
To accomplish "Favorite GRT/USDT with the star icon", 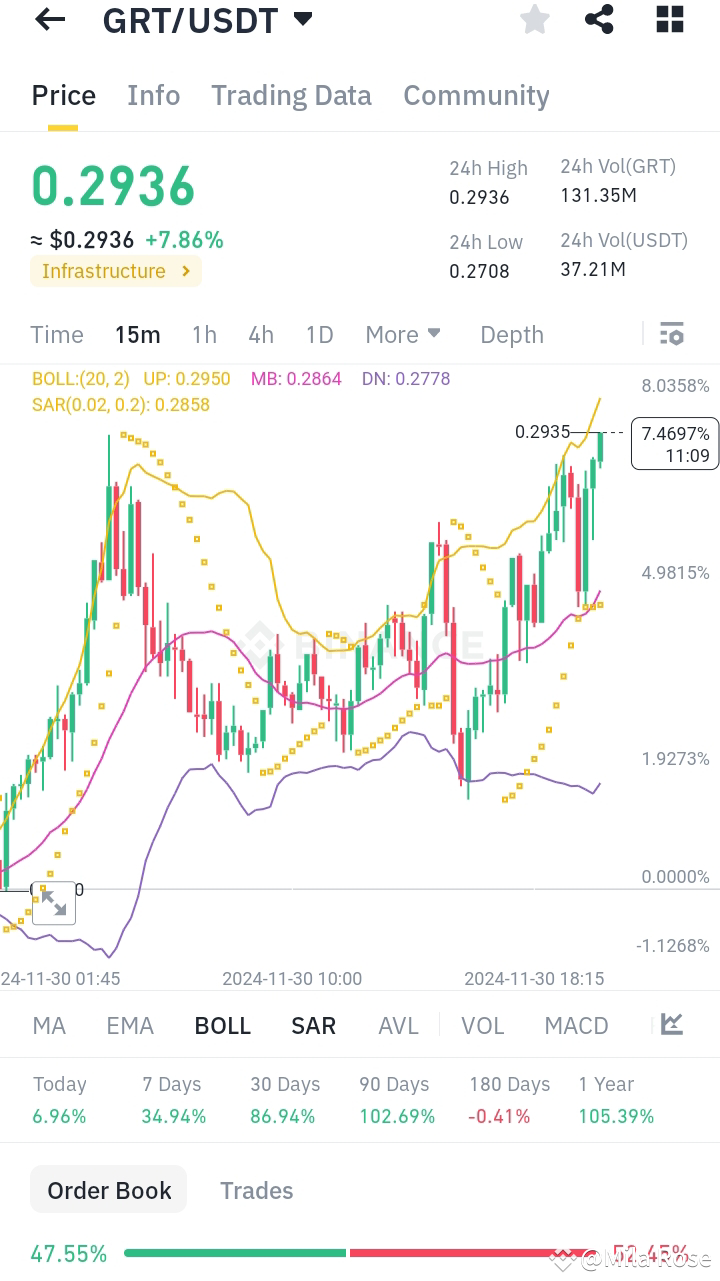I will pos(534,20).
